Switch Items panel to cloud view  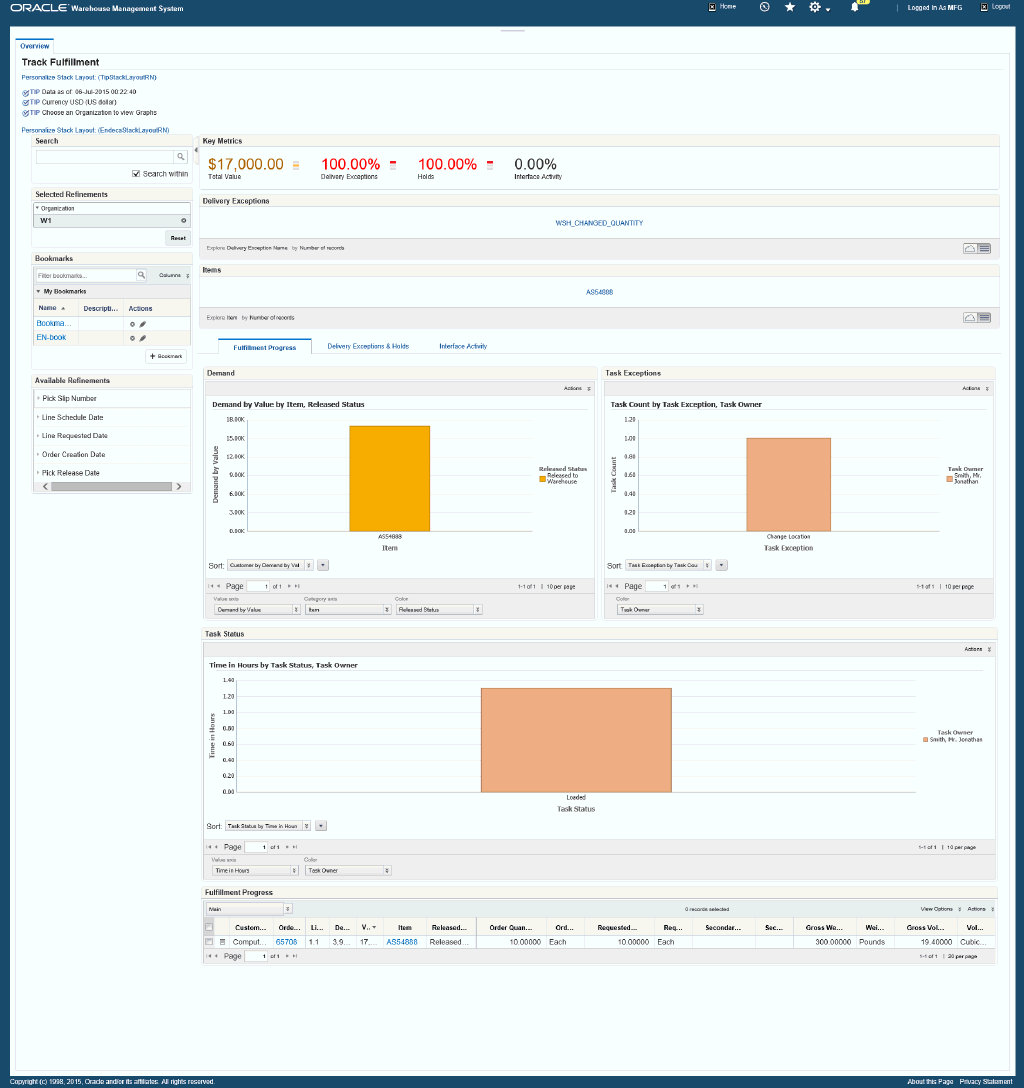970,318
